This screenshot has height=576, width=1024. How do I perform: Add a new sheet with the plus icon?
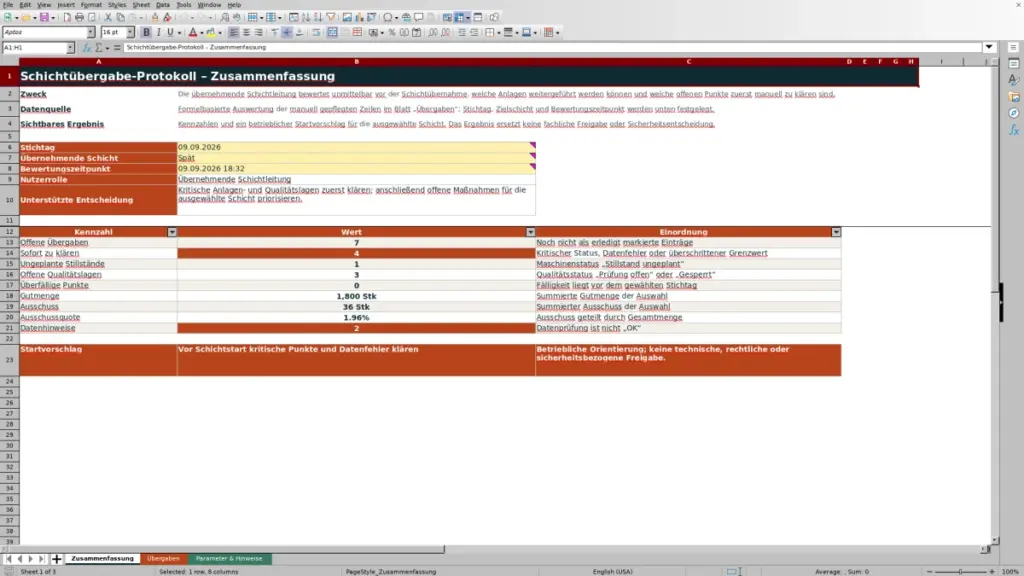pos(56,559)
